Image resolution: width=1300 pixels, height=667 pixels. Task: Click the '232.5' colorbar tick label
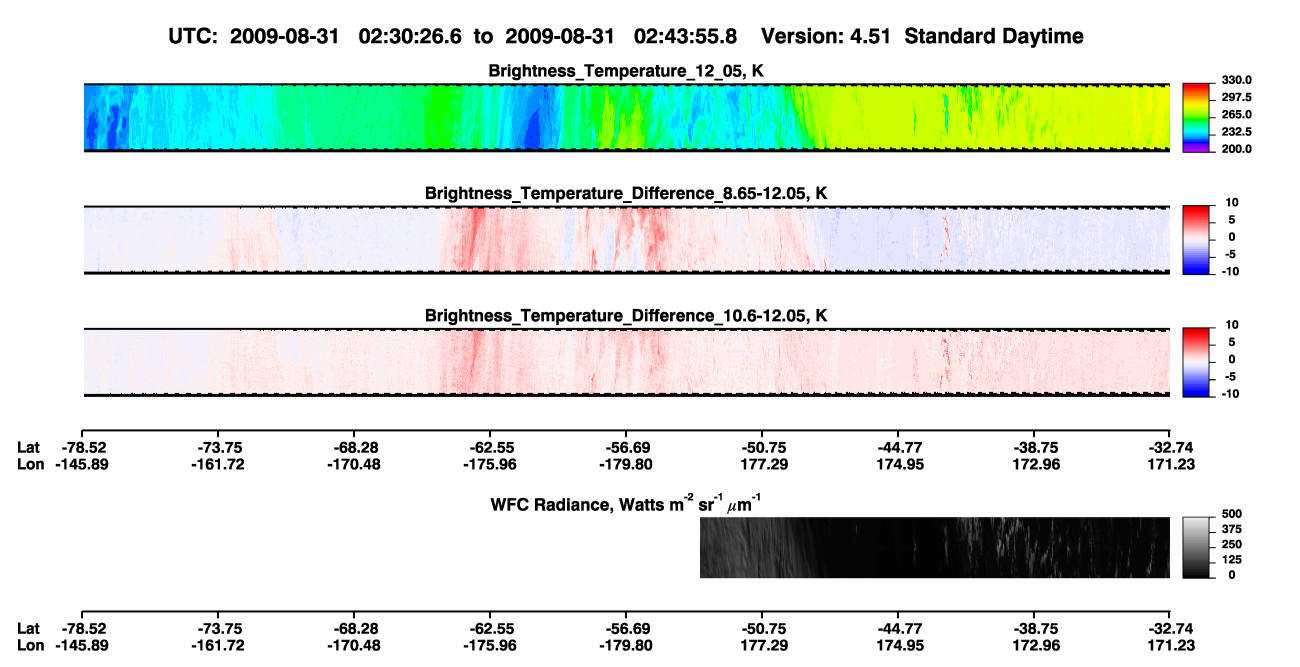[1238, 131]
